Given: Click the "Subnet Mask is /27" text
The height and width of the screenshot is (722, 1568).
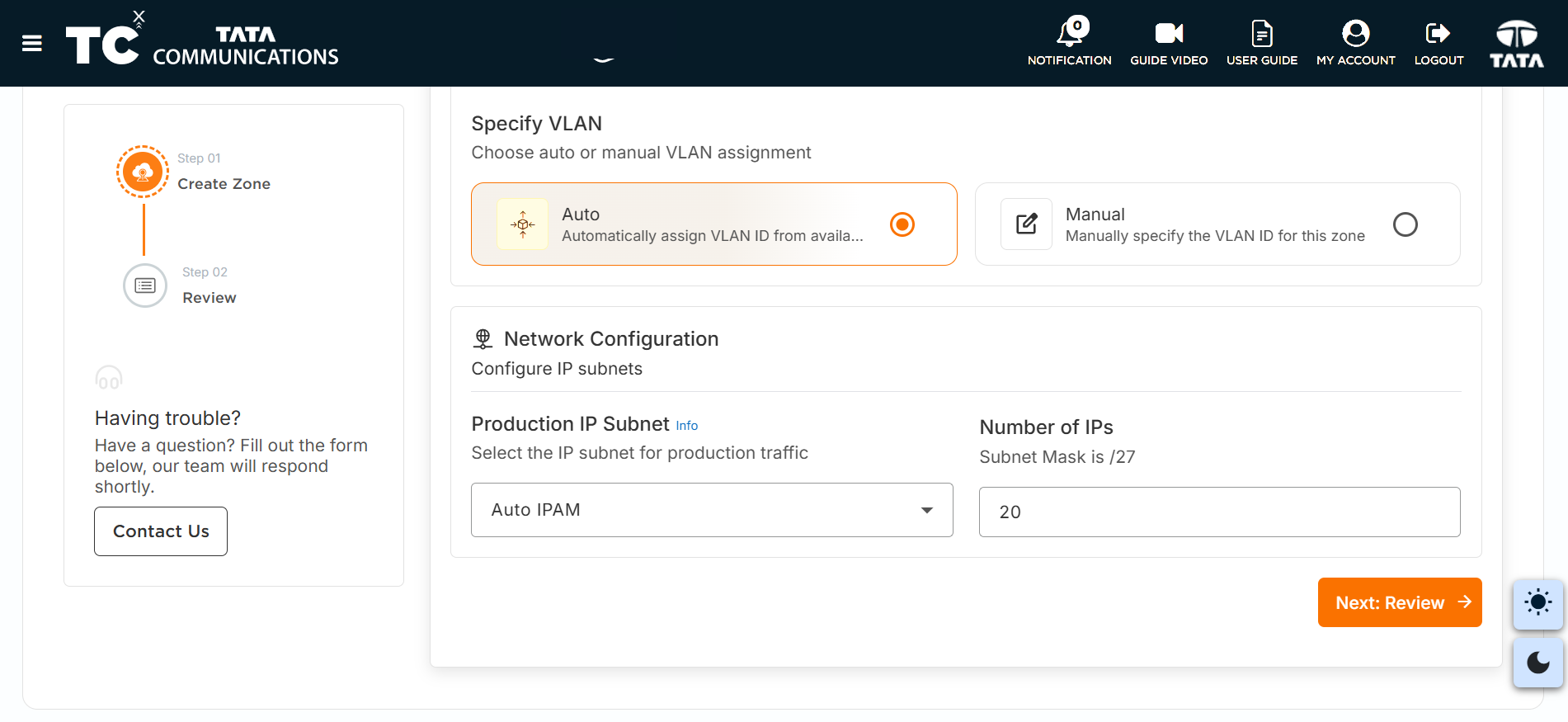Looking at the screenshot, I should point(1057,457).
